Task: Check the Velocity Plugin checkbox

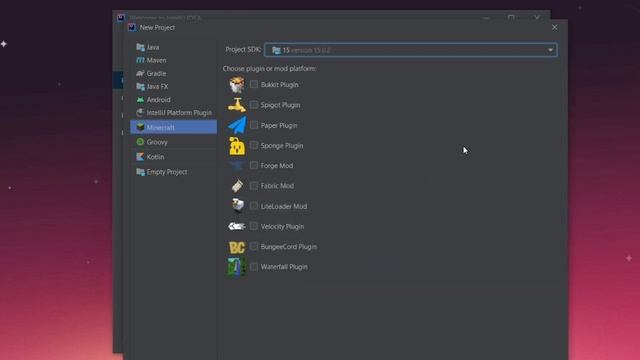Action: tap(254, 226)
